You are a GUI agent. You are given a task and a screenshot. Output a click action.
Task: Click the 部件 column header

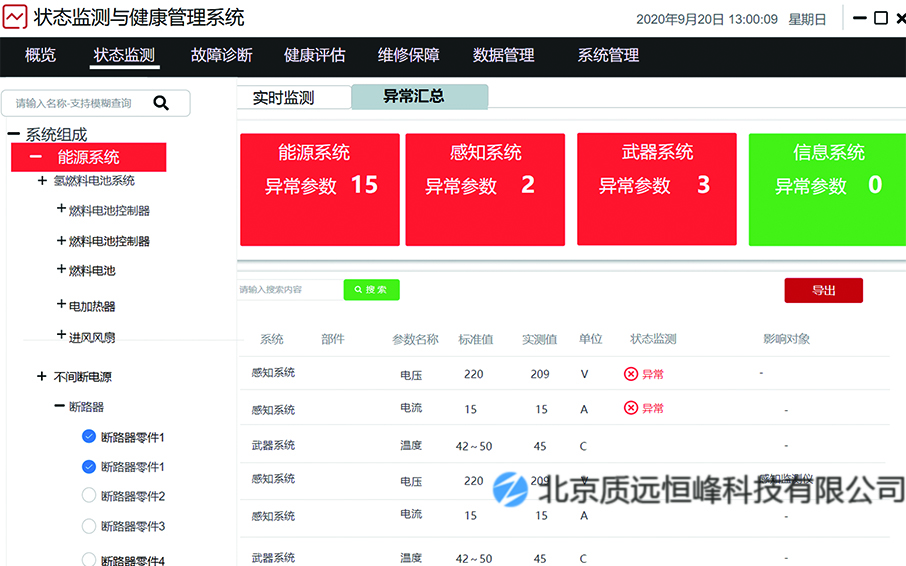pyautogui.click(x=333, y=339)
